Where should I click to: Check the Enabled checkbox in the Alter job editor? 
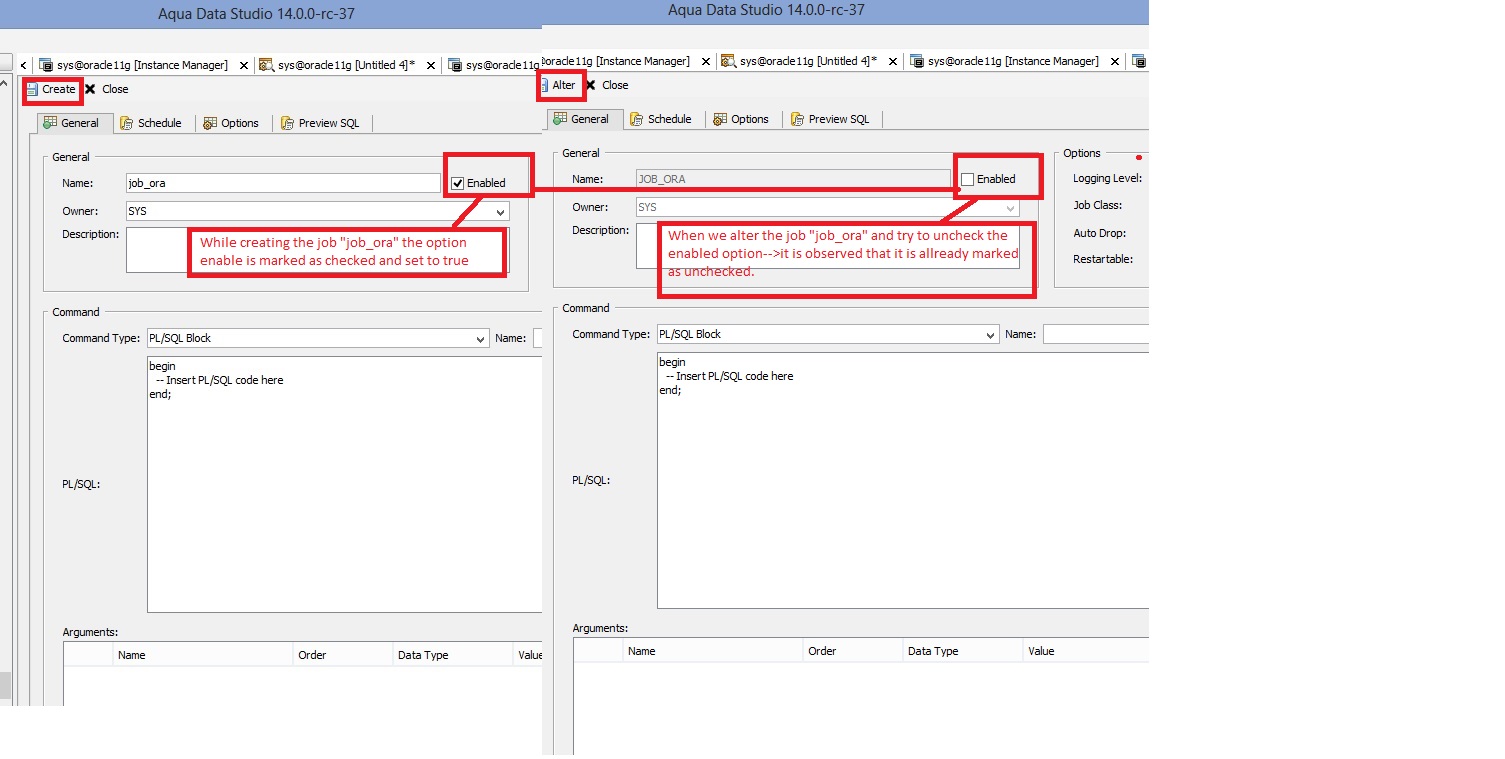(967, 179)
